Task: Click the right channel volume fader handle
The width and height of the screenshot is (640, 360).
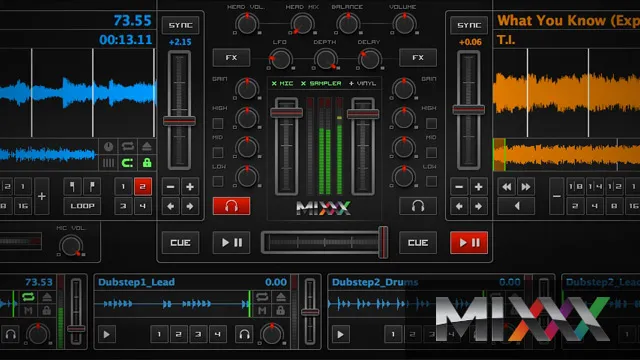Action: (363, 113)
